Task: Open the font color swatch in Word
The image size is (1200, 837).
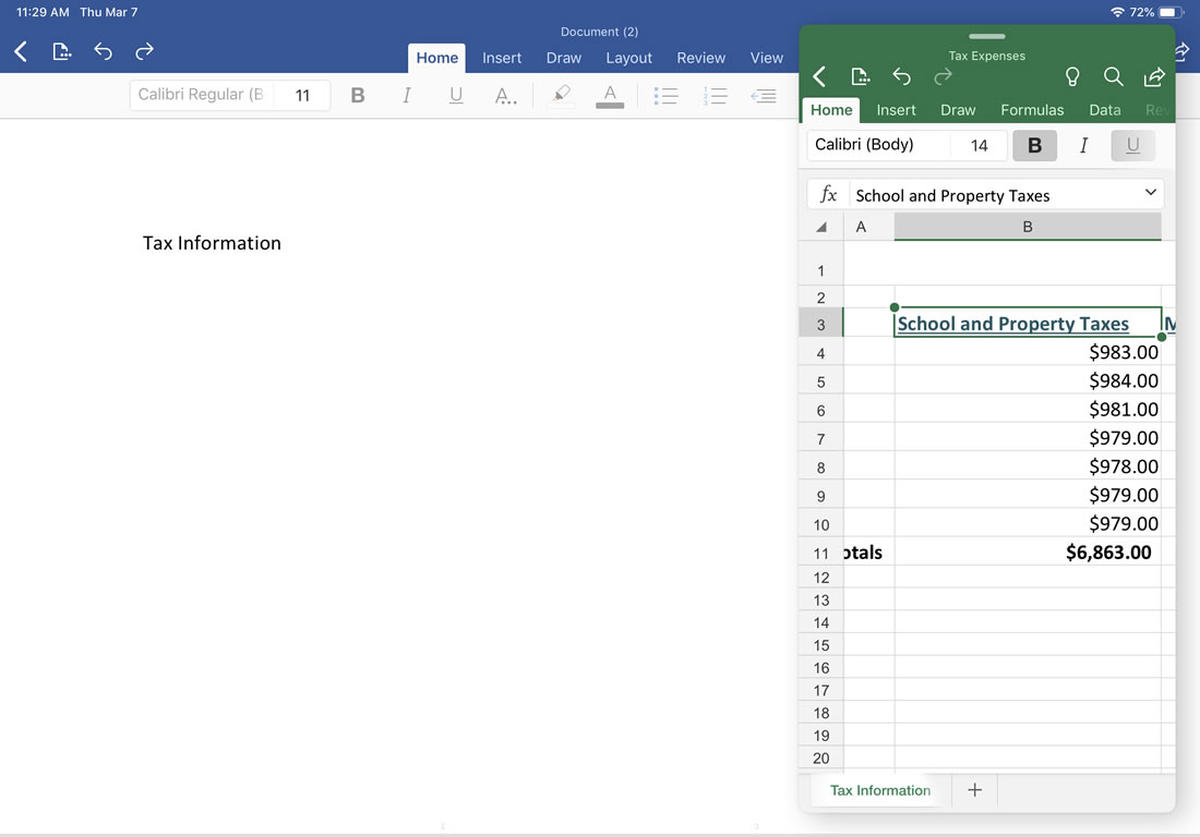Action: 609,95
